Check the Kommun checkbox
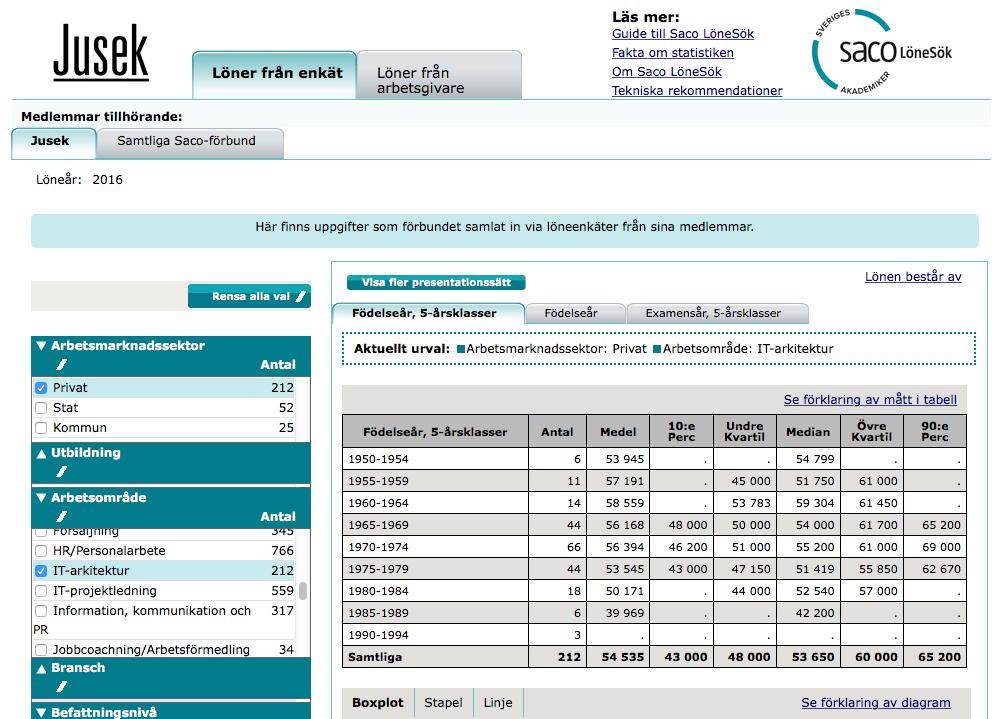The image size is (1005, 719). (41, 427)
